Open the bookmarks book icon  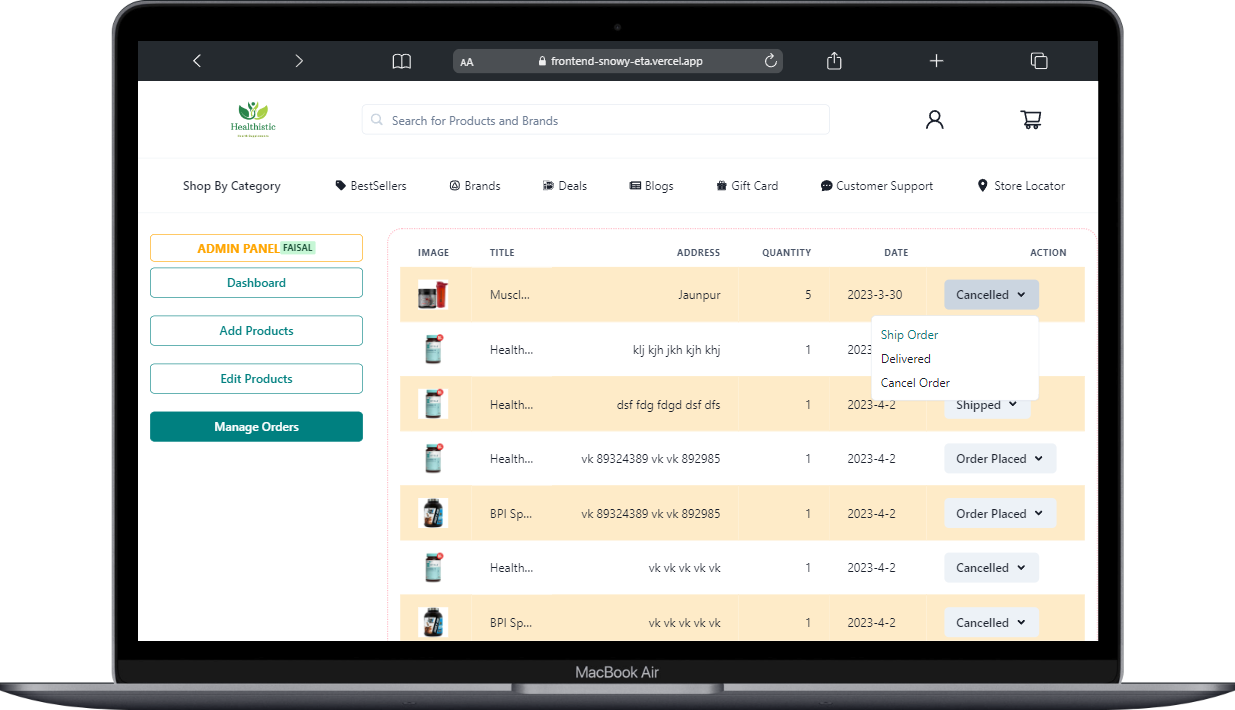click(x=402, y=61)
